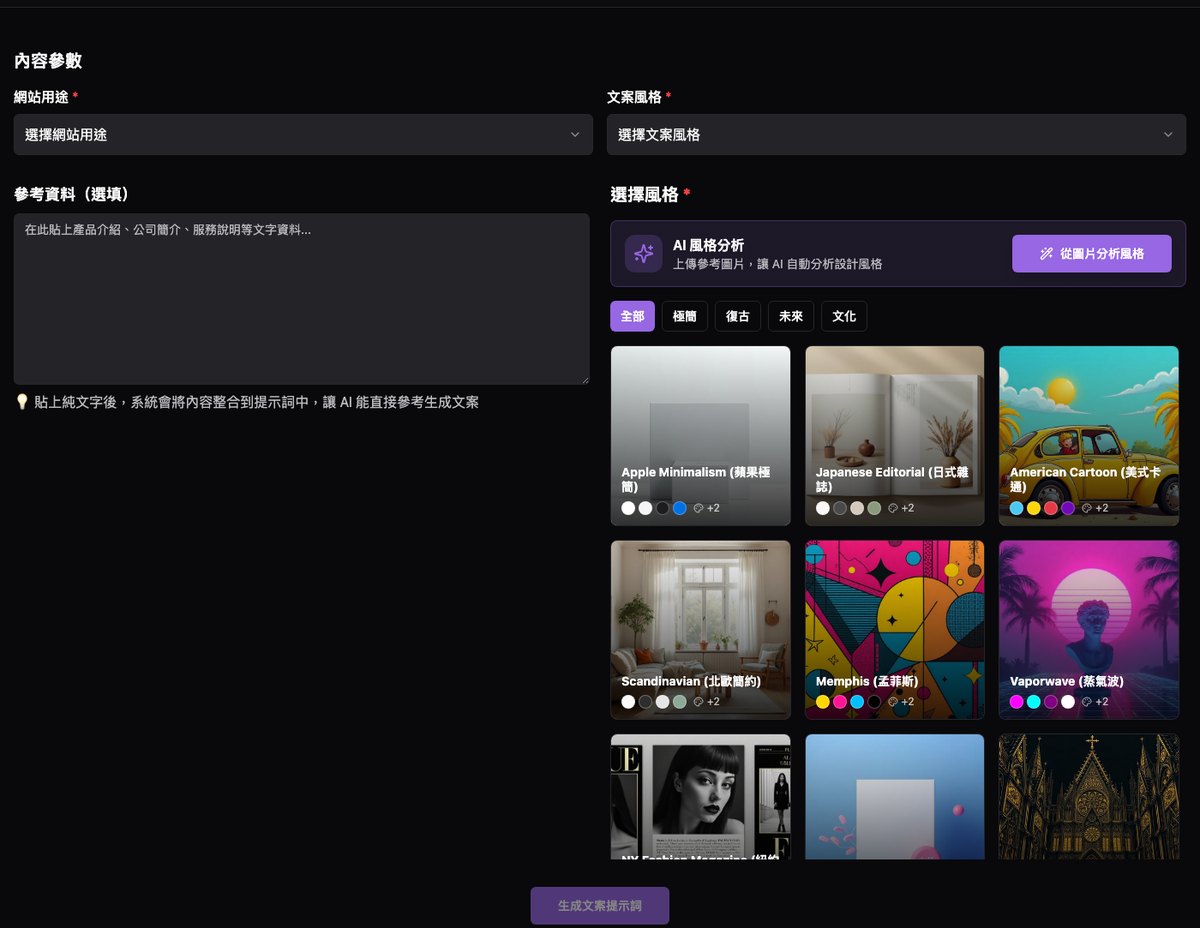Click the pink swatch on Memphis card

[x=840, y=702]
